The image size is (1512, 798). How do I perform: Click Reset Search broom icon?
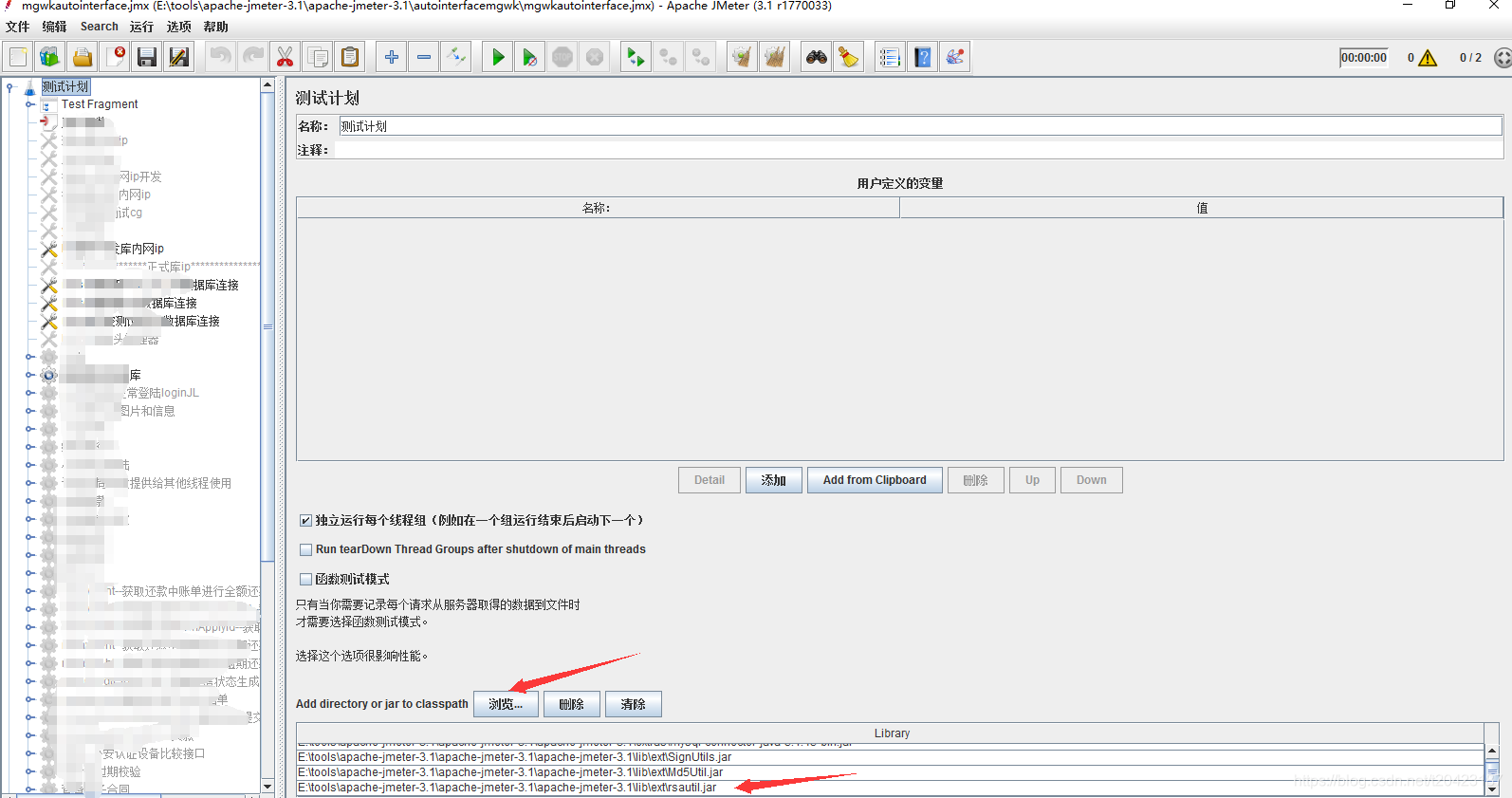coord(849,57)
